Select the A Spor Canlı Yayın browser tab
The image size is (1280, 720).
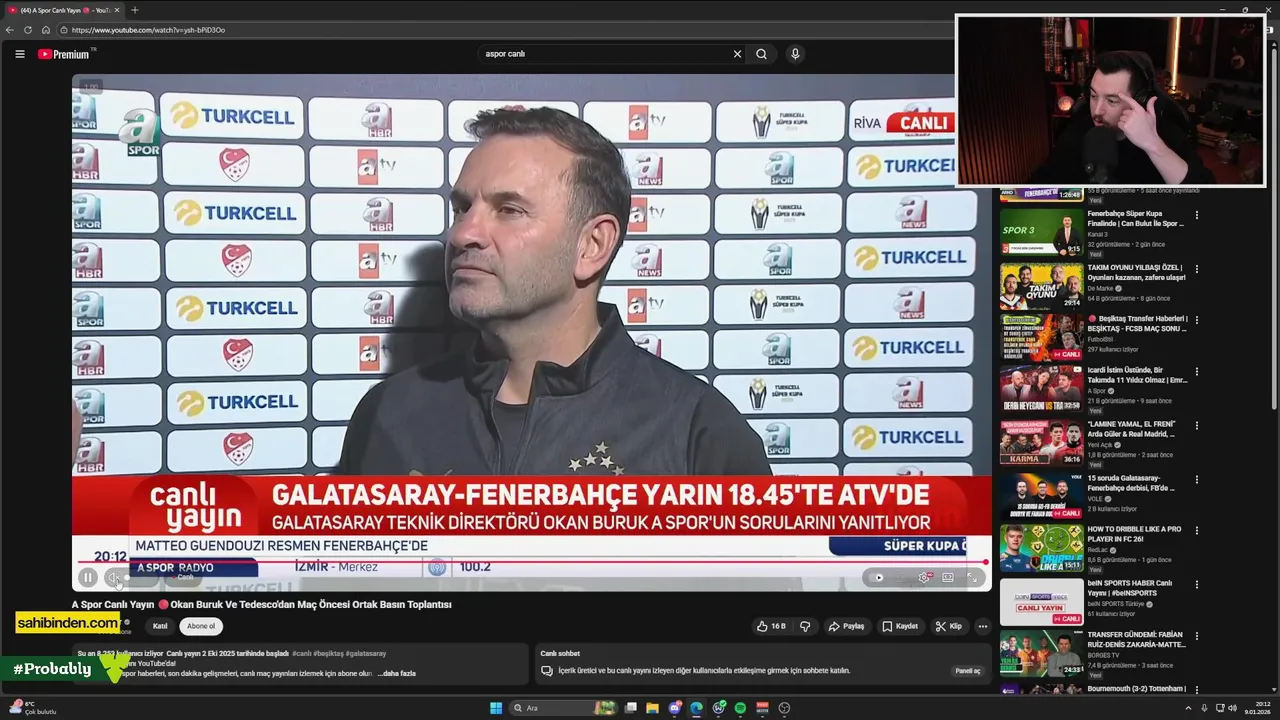(62, 10)
